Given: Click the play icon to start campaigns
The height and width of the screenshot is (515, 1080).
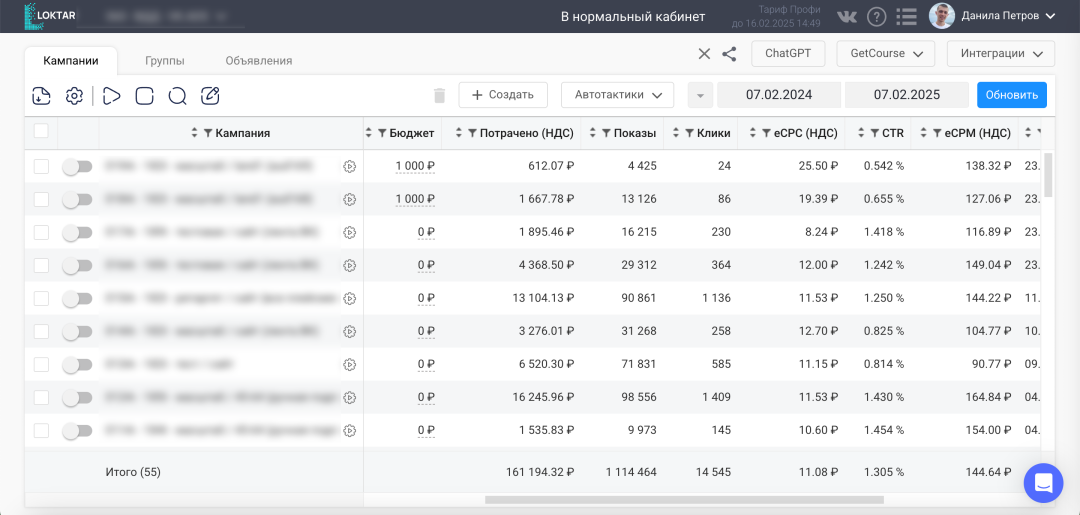Looking at the screenshot, I should 111,96.
